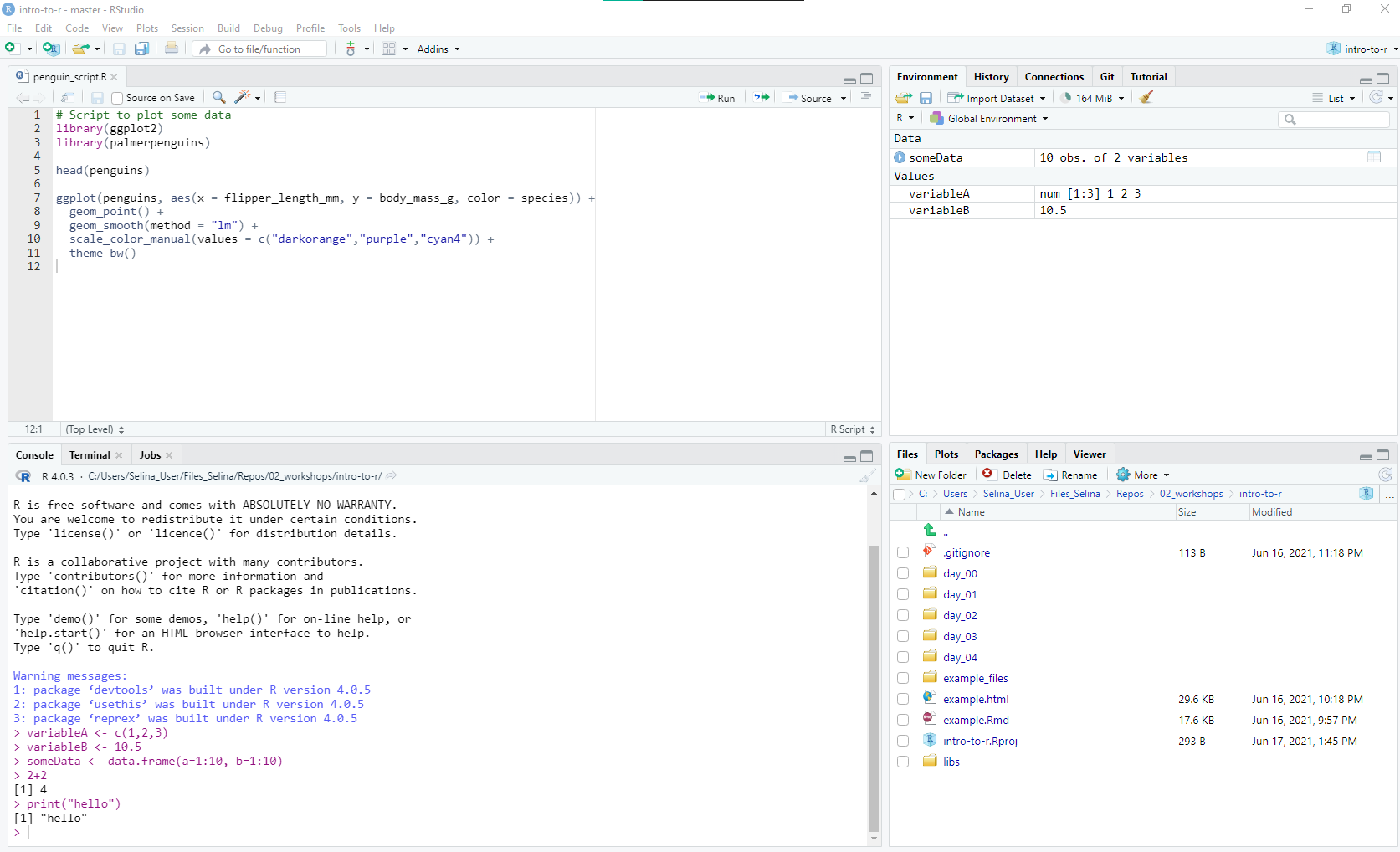The image size is (1400, 852).
Task: Switch to the History tab
Action: tap(991, 77)
